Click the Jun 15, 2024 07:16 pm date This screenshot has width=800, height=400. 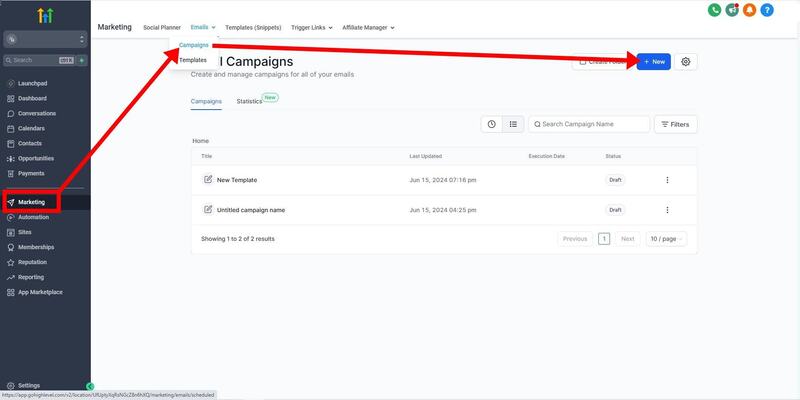coord(443,180)
